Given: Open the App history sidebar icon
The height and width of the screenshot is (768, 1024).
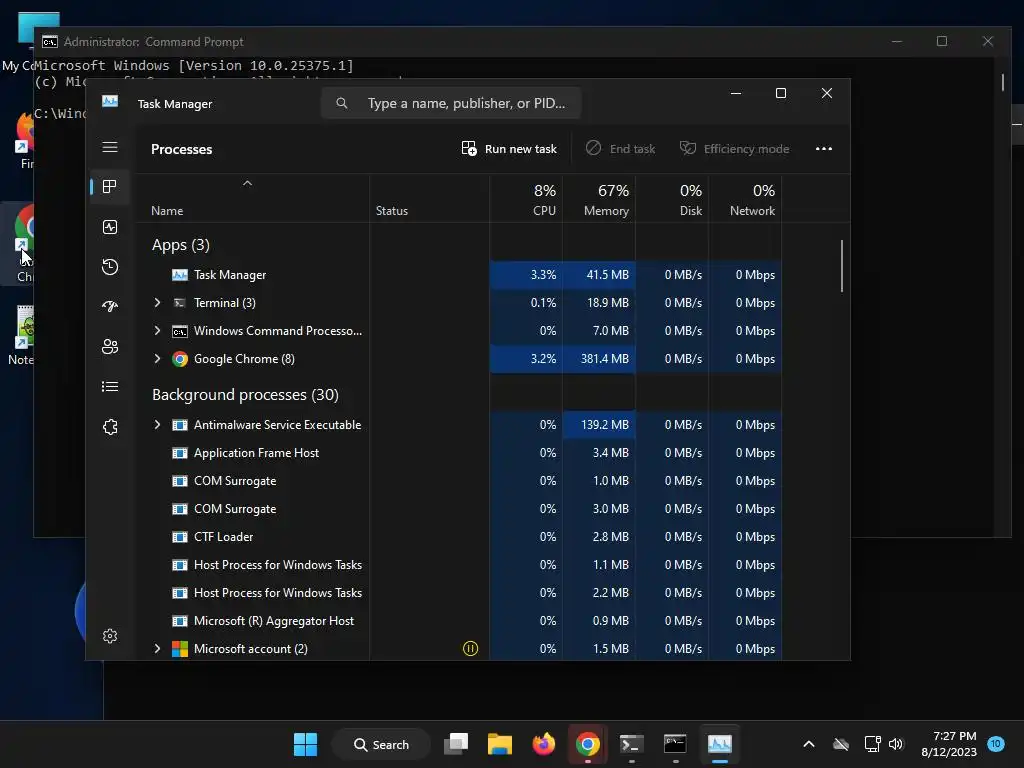Looking at the screenshot, I should (110, 266).
